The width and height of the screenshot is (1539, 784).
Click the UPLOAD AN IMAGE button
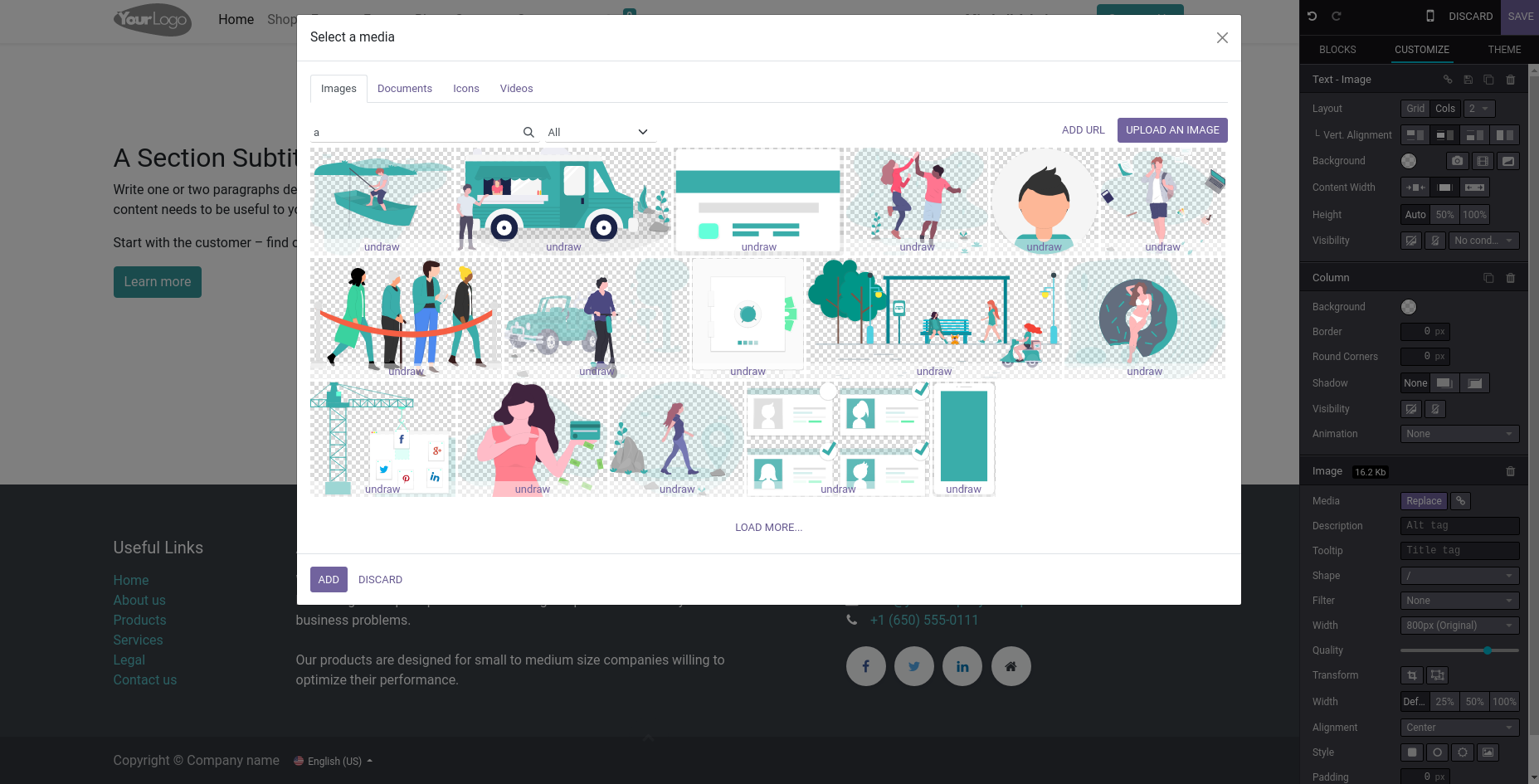point(1172,130)
